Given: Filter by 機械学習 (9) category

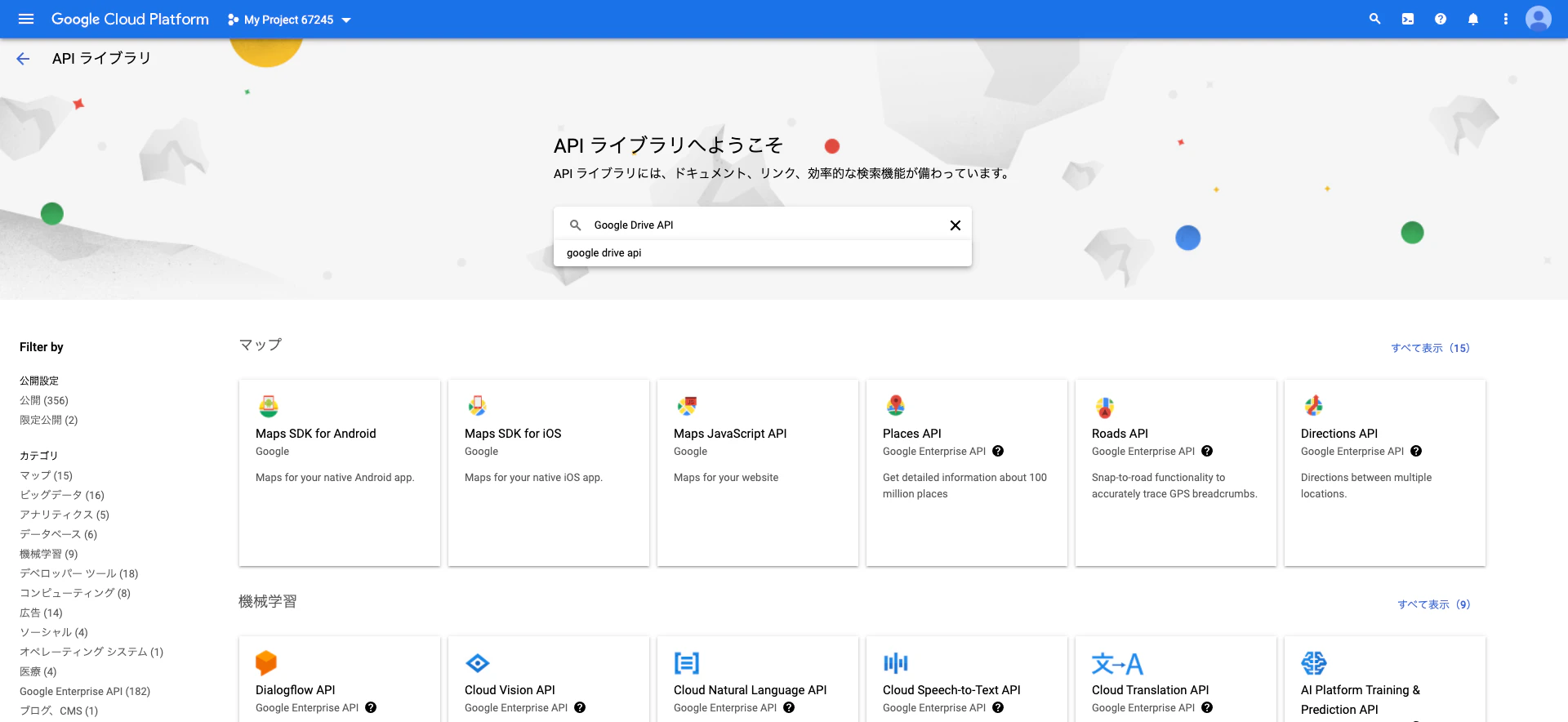Looking at the screenshot, I should (49, 554).
